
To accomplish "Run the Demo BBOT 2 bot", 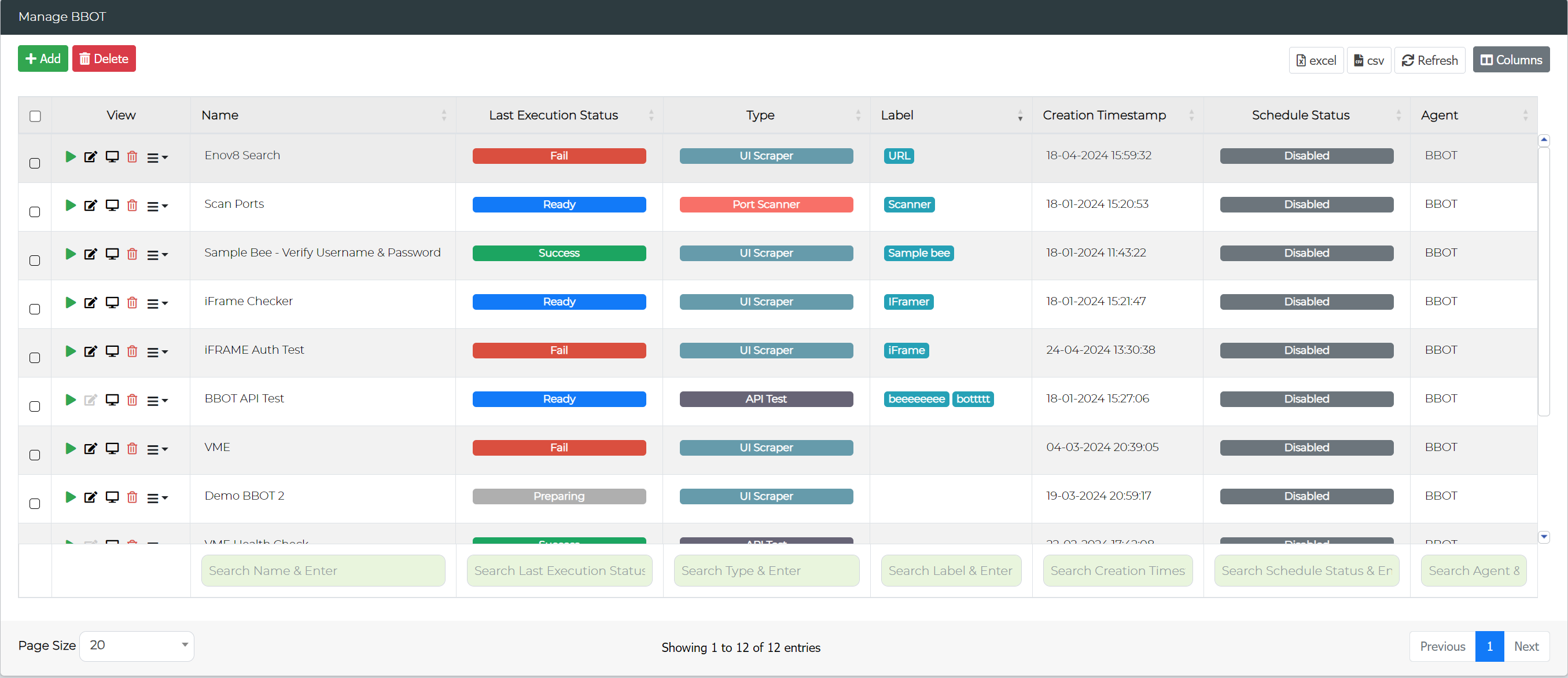I will pyautogui.click(x=71, y=498).
